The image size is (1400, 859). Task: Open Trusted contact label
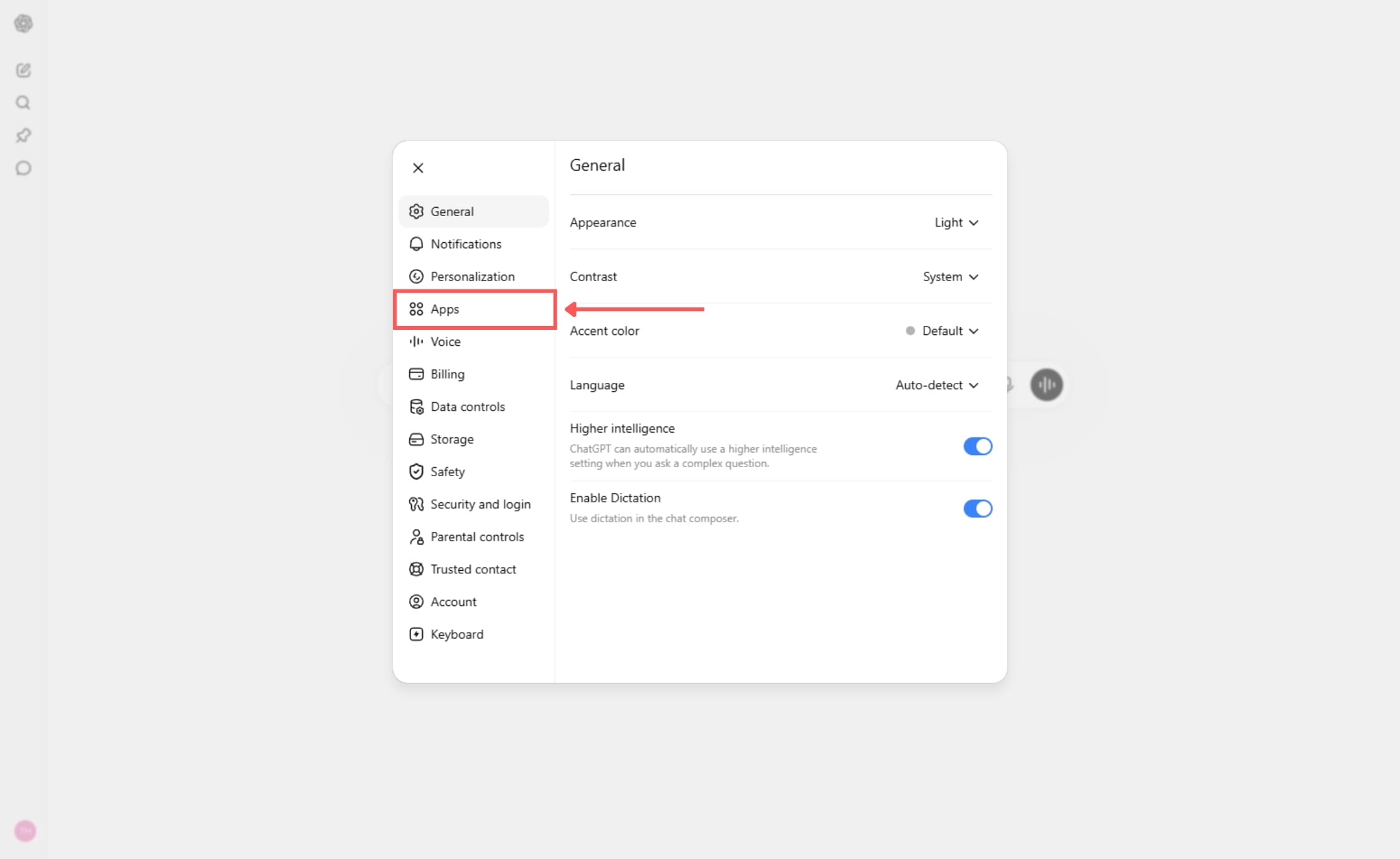click(473, 569)
